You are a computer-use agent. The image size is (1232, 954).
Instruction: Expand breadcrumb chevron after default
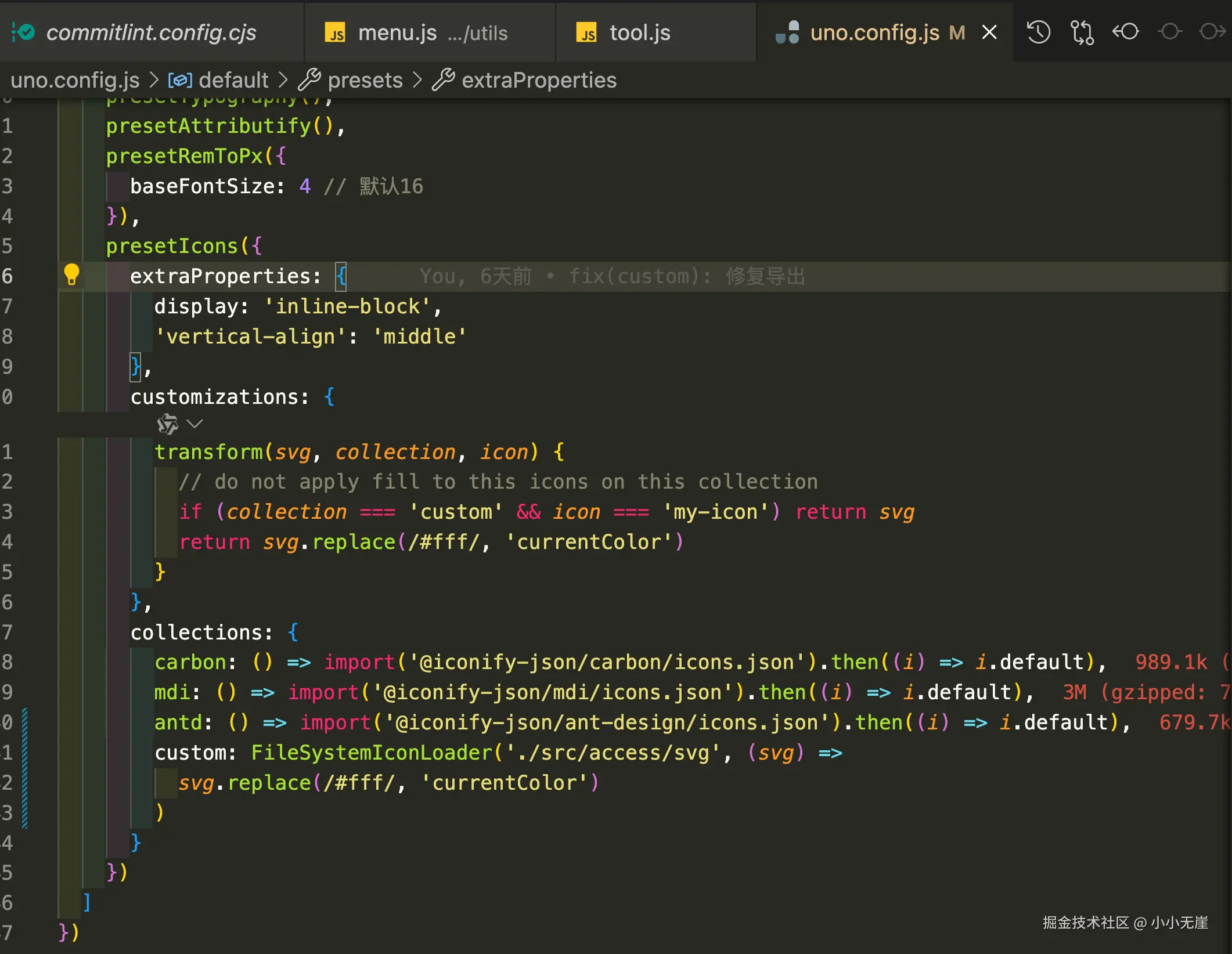coord(283,80)
